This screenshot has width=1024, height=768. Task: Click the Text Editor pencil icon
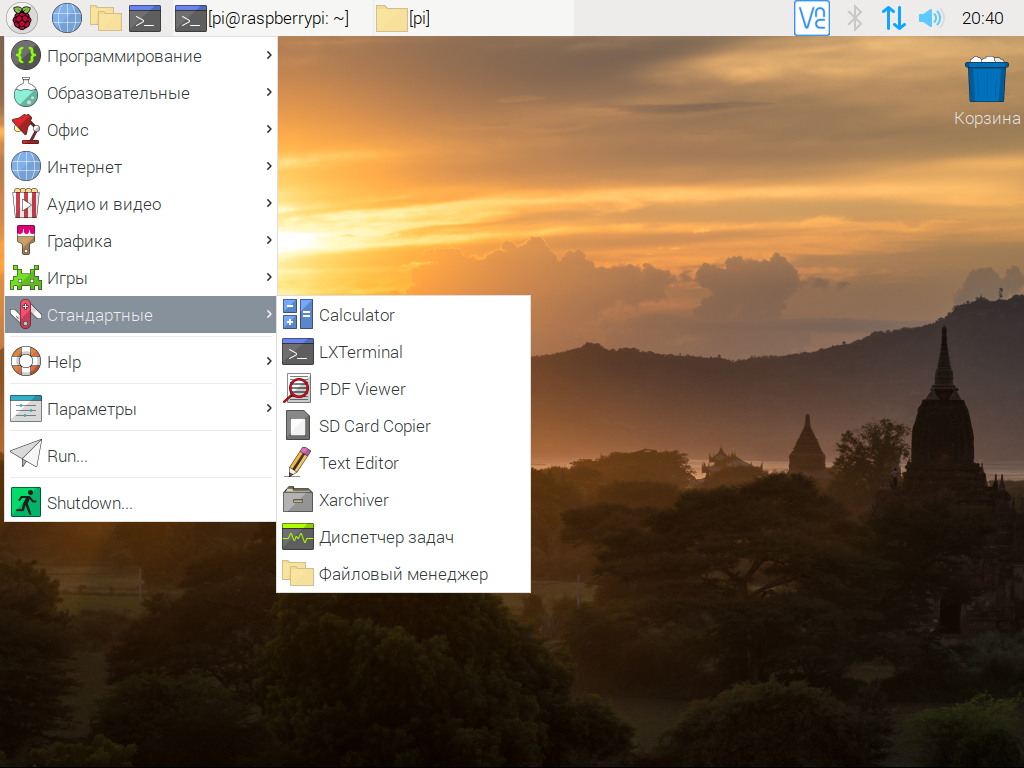(x=298, y=462)
